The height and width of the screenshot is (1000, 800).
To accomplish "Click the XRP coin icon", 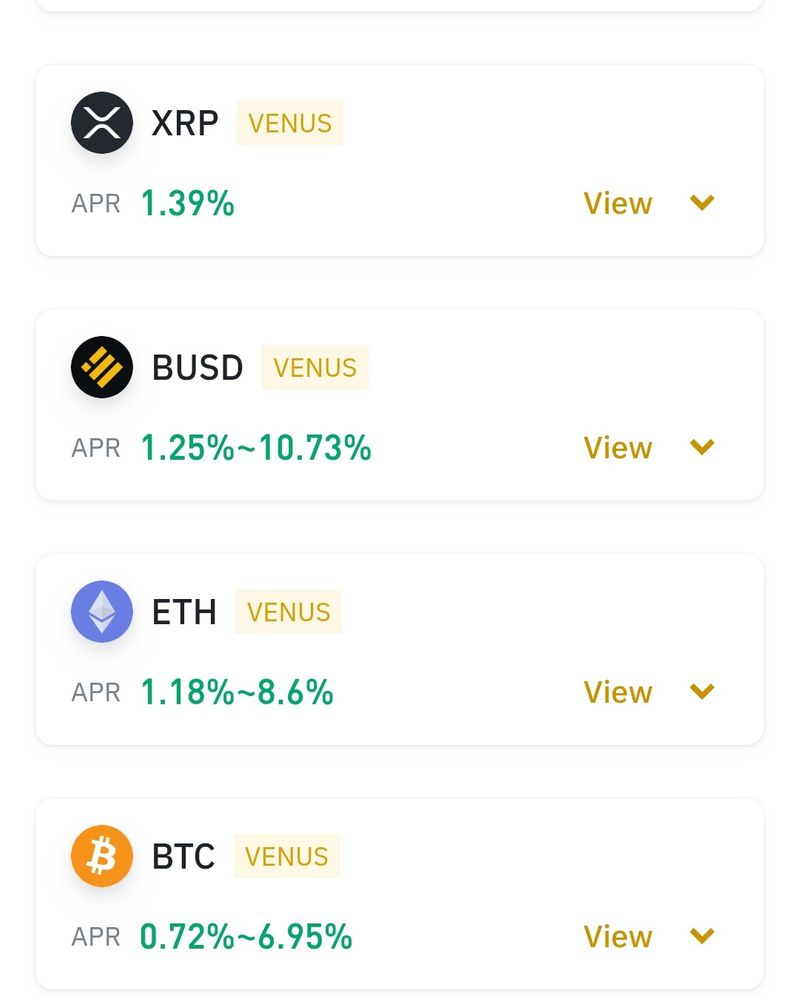I will (102, 123).
